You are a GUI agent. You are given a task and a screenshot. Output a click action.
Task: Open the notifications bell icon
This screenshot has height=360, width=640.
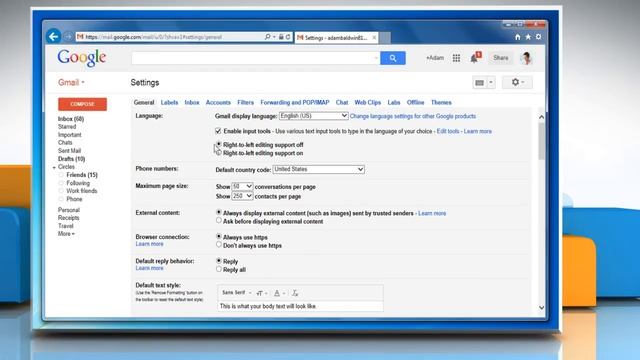[474, 58]
